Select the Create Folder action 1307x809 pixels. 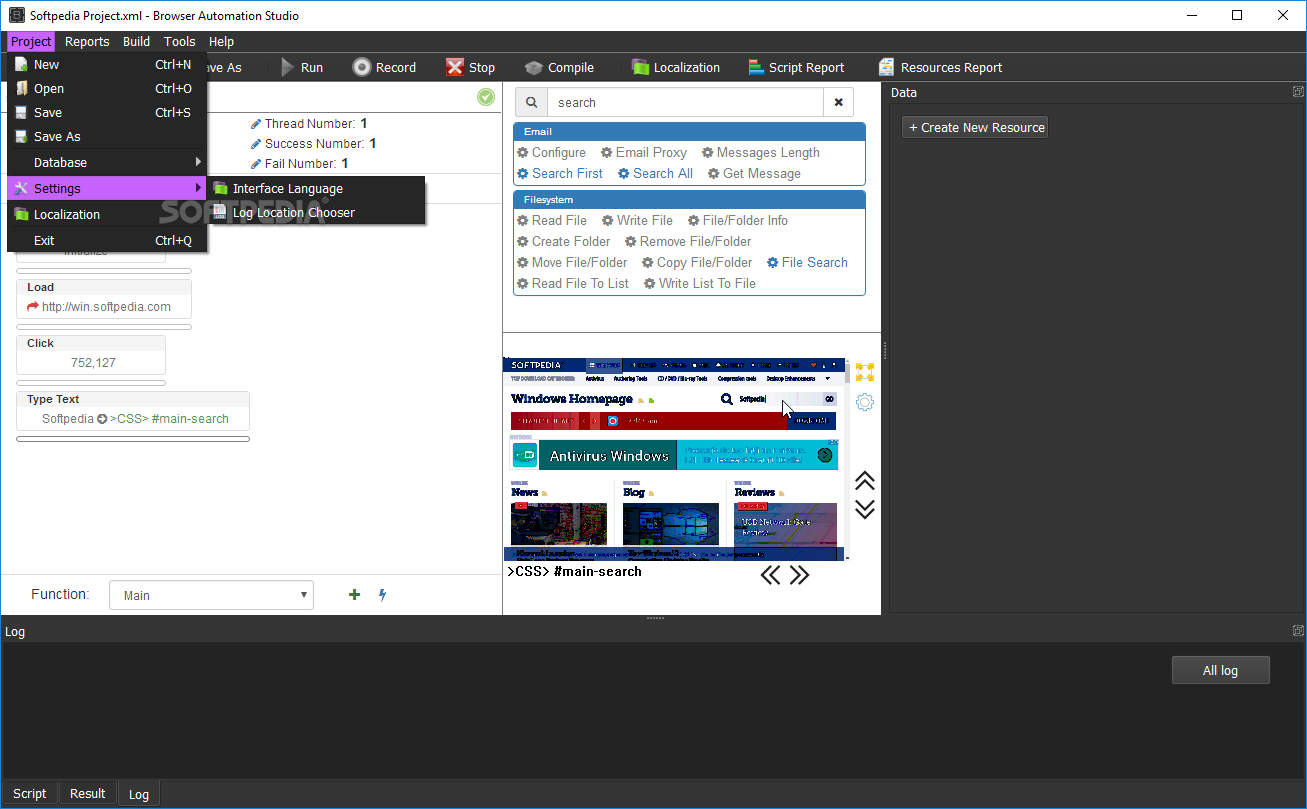pyautogui.click(x=563, y=242)
